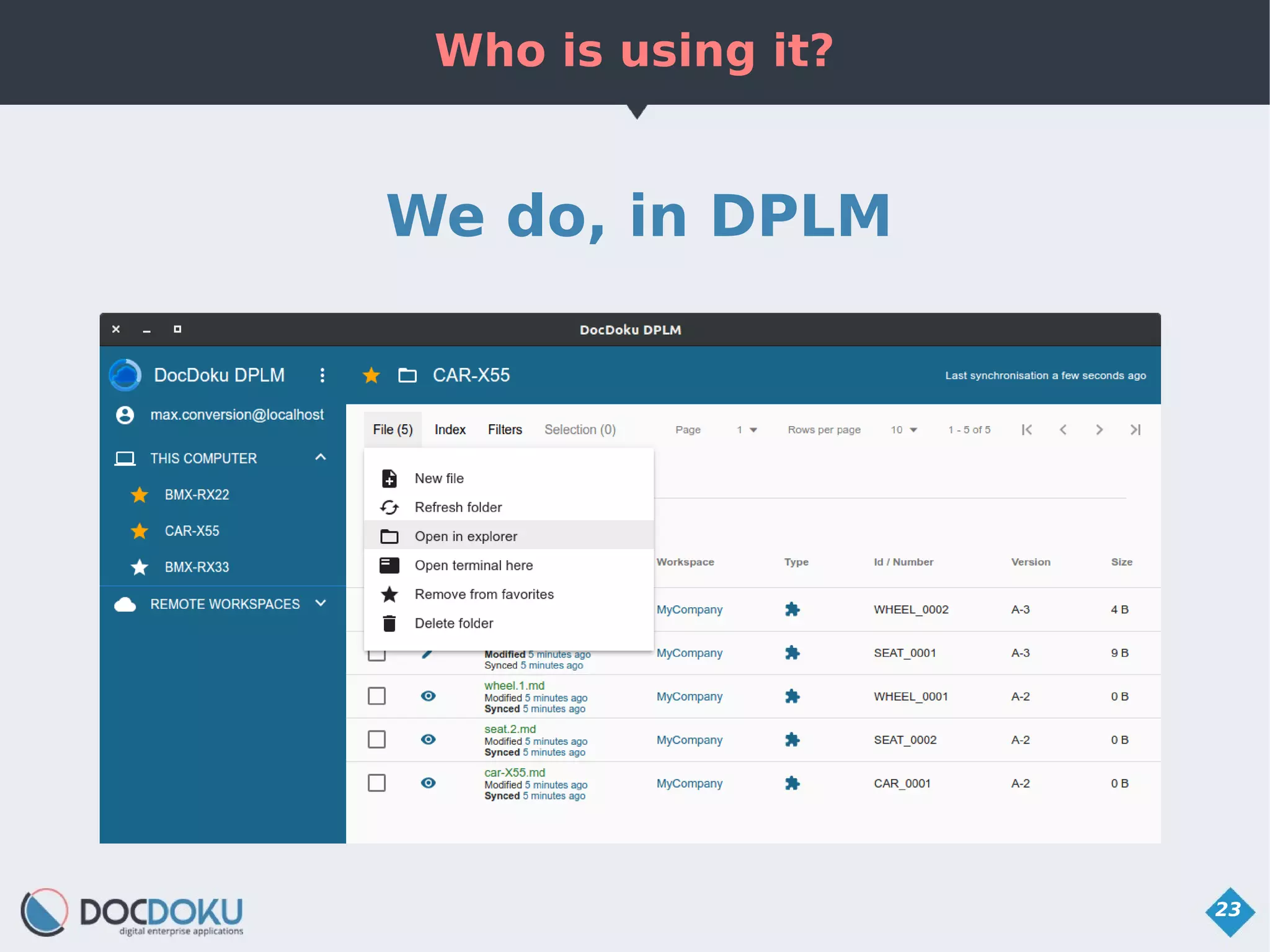The width and height of the screenshot is (1270, 952).
Task: Click the puzzle-piece type icon for CAR_0001
Action: [792, 783]
